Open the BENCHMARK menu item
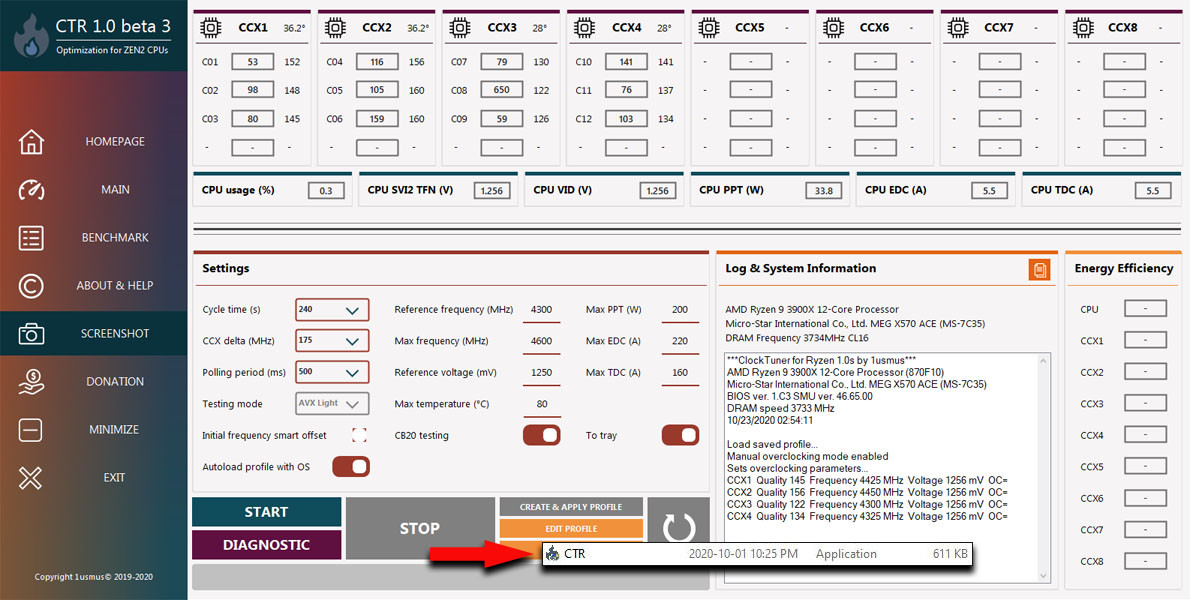This screenshot has height=600, width=1190. click(x=115, y=237)
